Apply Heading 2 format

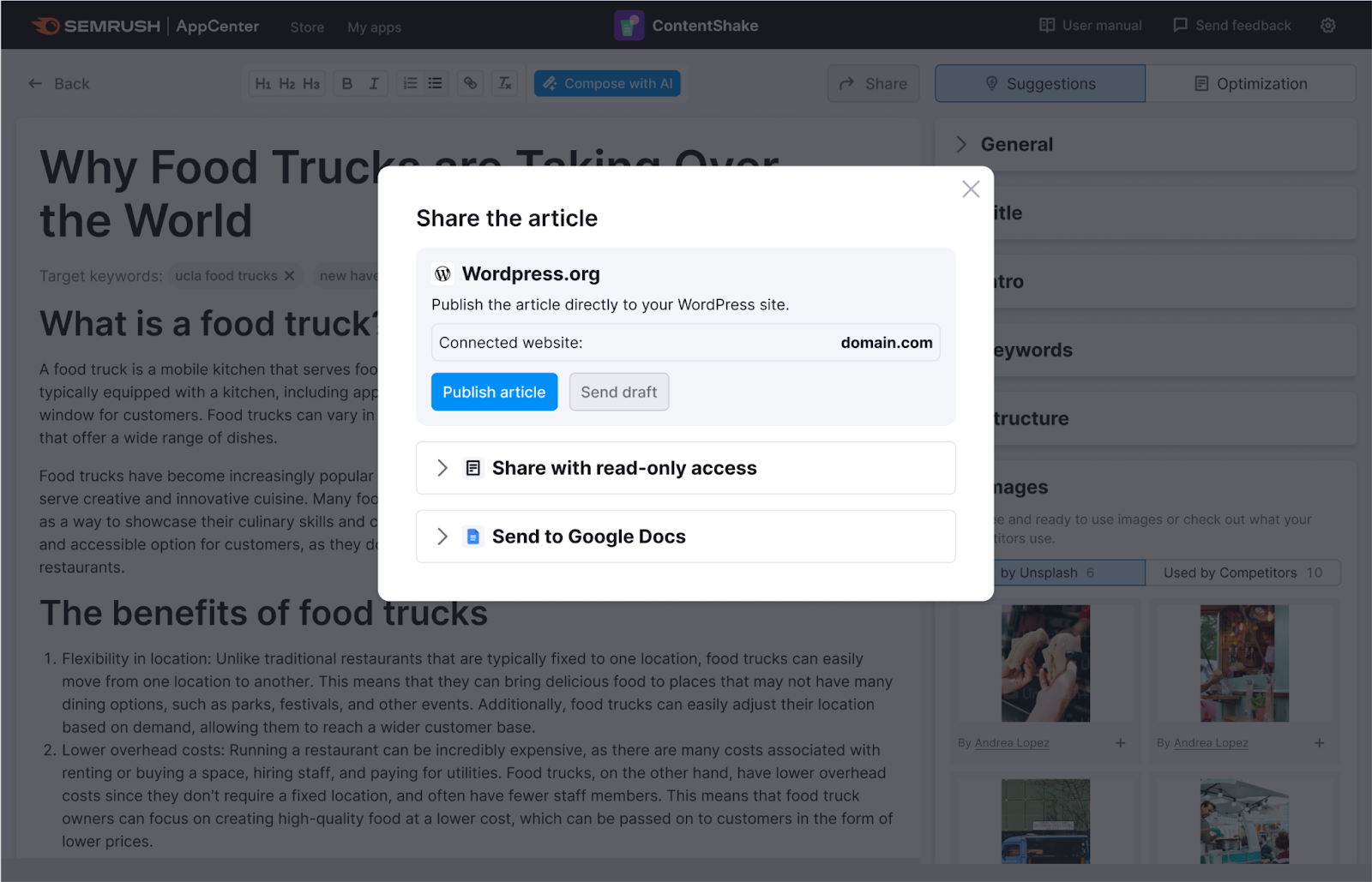coord(287,84)
